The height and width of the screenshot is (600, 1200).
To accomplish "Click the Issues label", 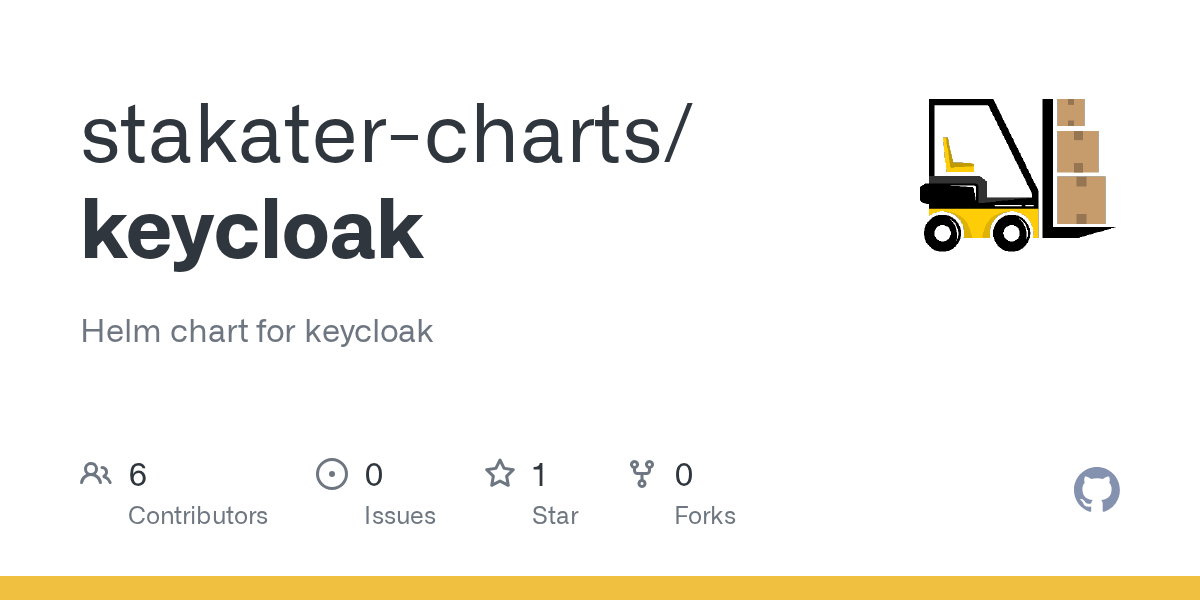I will (400, 516).
